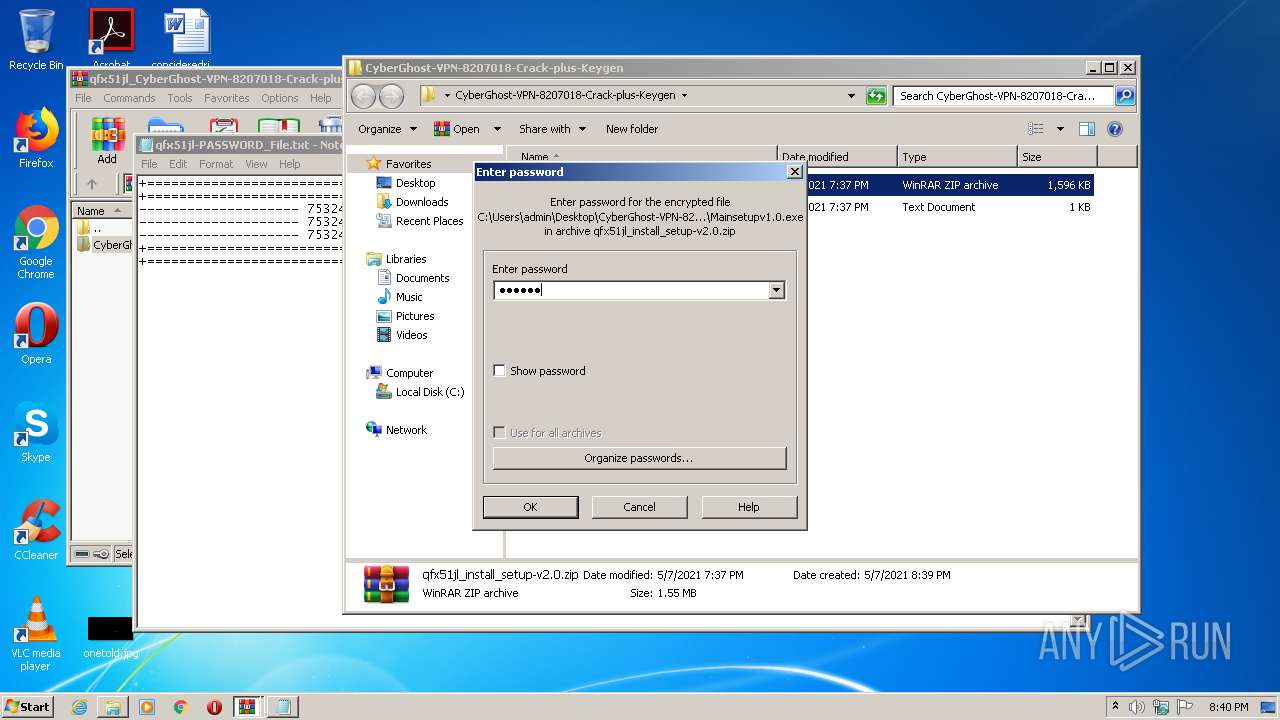Open Internet Explorer in taskbar
This screenshot has height=720, width=1280.
point(79,707)
